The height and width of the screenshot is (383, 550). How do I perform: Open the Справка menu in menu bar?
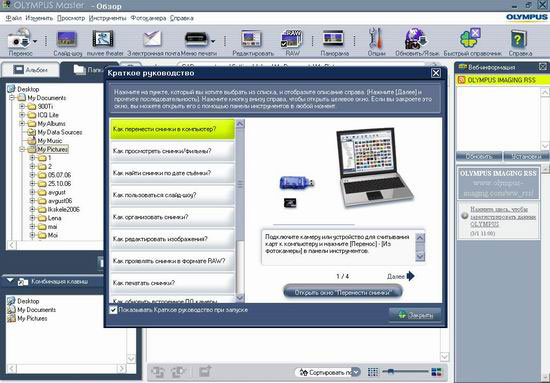coord(181,18)
